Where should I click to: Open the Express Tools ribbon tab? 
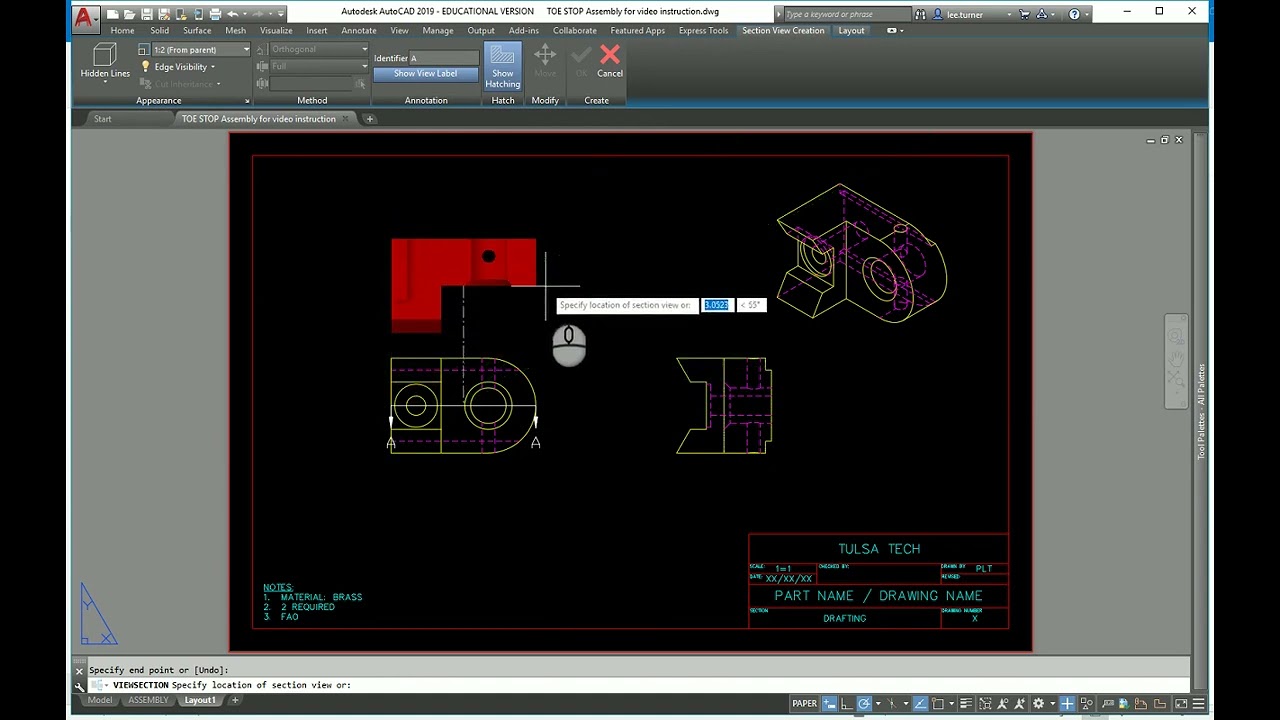pyautogui.click(x=703, y=31)
